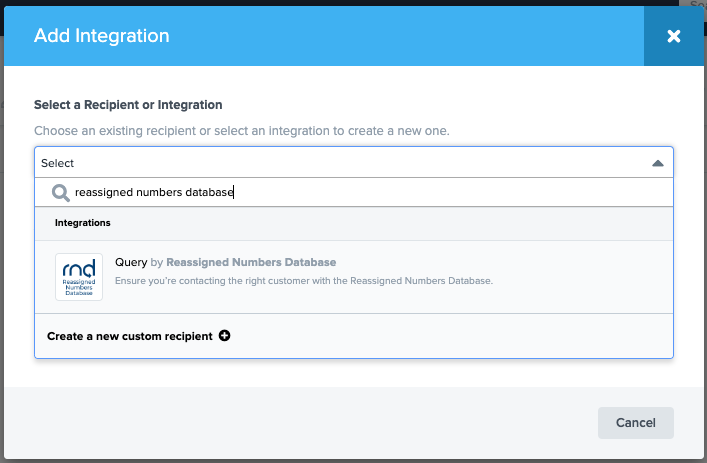Viewport: 707px width, 463px height.
Task: Click the Add Integration dialog title
Action: click(x=102, y=36)
